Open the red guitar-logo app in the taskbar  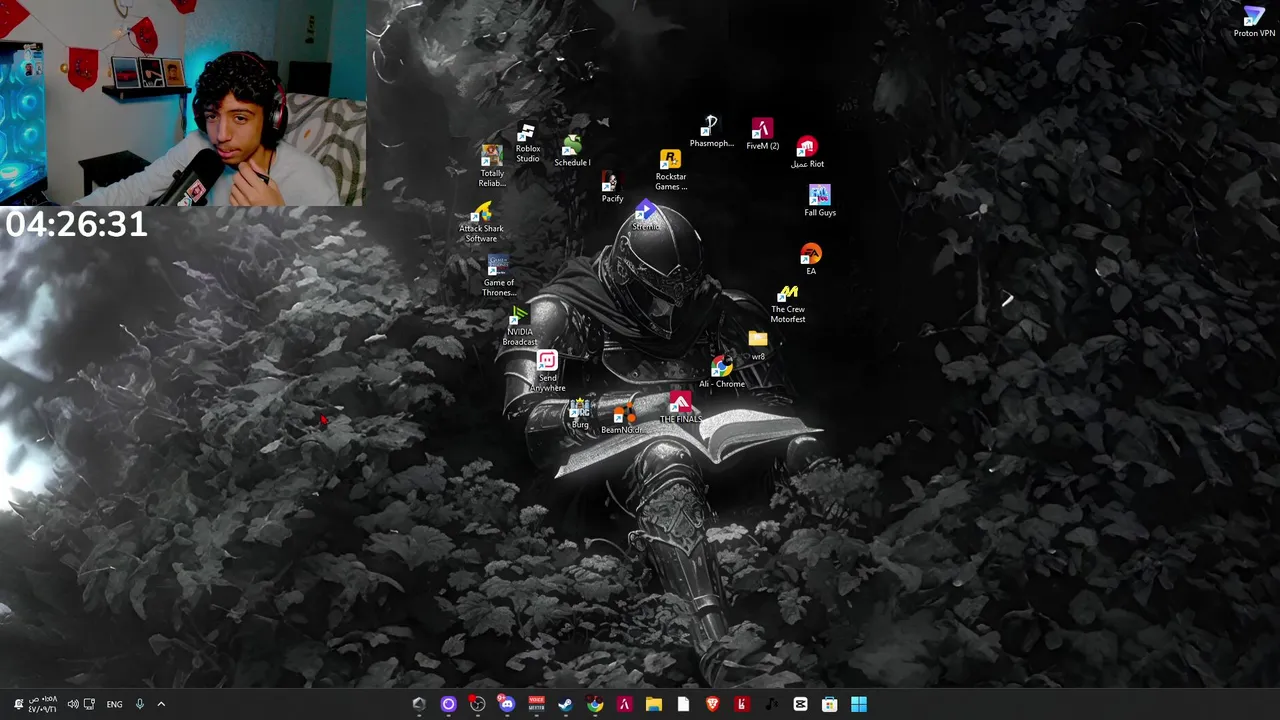[741, 704]
